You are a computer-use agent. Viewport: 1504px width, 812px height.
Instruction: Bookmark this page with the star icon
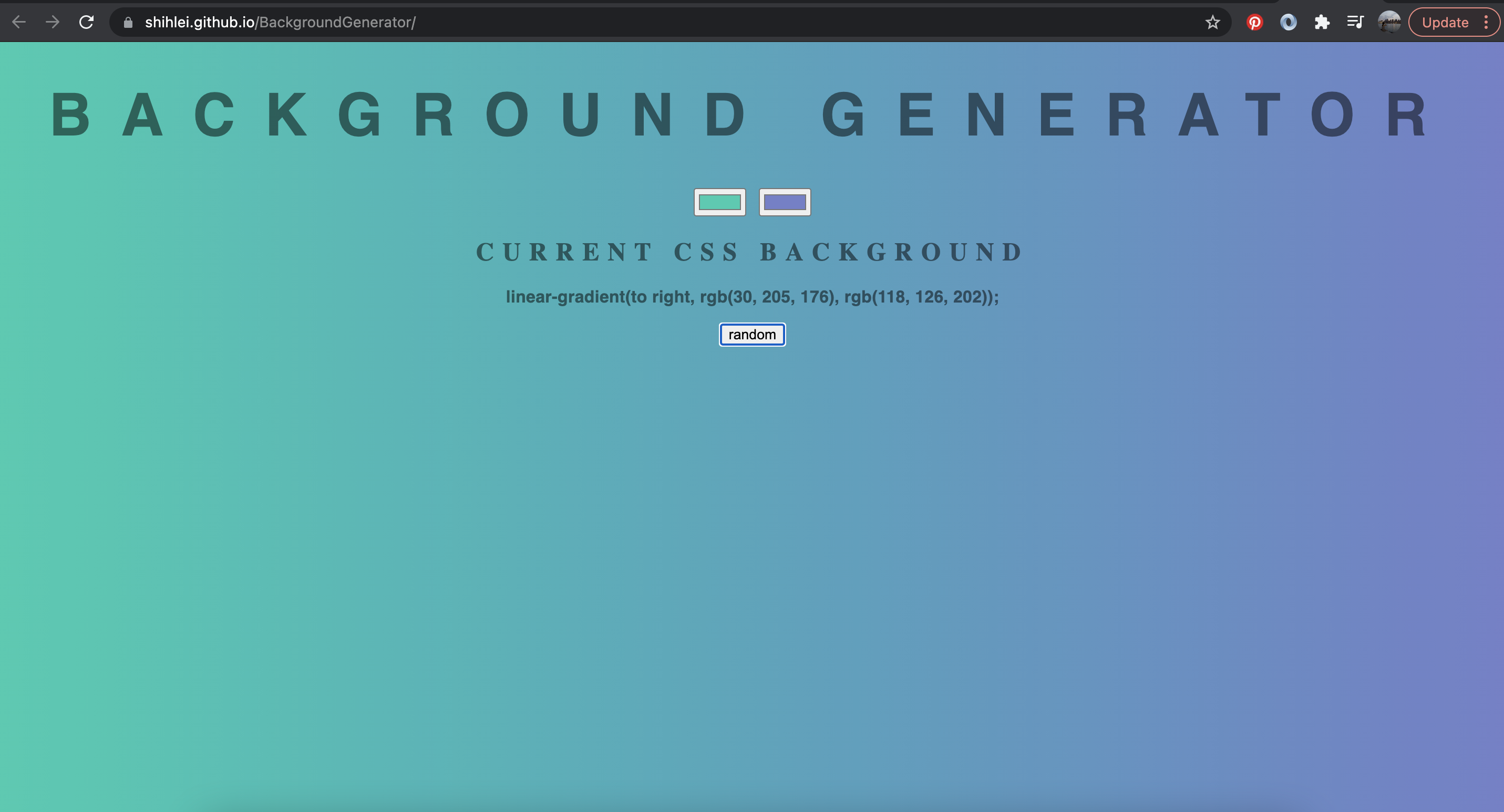[1213, 22]
